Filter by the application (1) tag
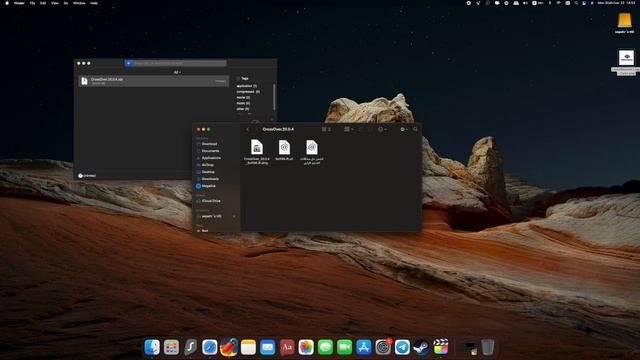 pos(247,86)
